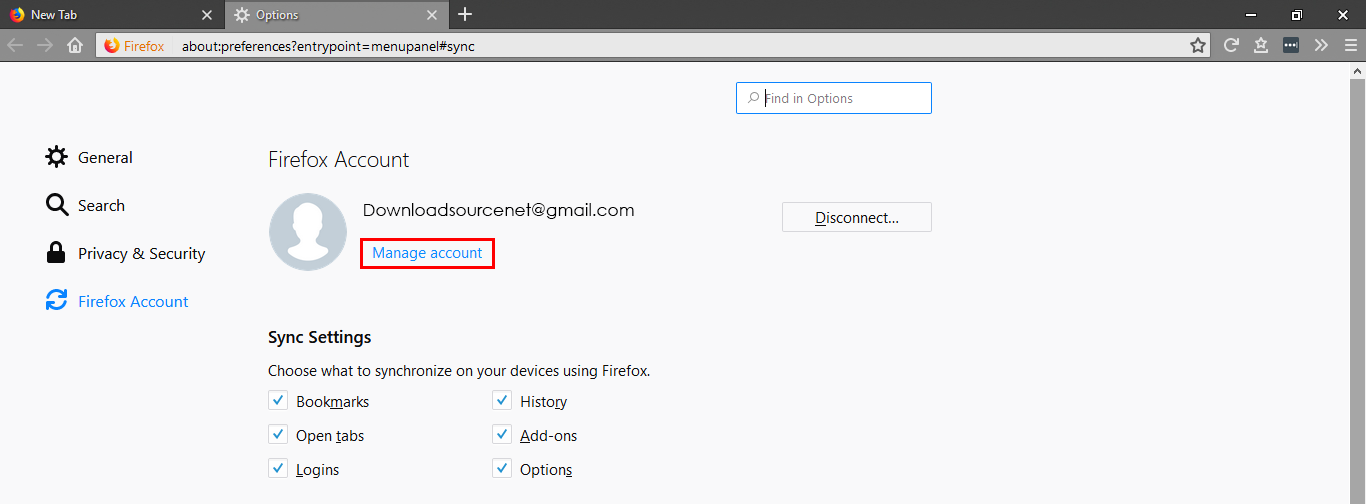Open Privacy & Security settings
The width and height of the screenshot is (1366, 504).
(x=125, y=254)
